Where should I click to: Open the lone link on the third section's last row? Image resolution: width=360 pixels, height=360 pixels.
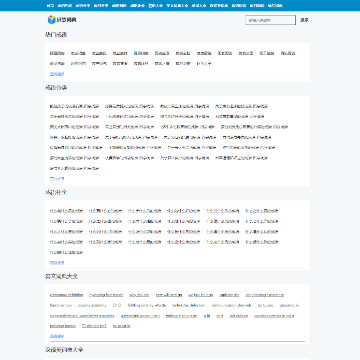coord(66,253)
